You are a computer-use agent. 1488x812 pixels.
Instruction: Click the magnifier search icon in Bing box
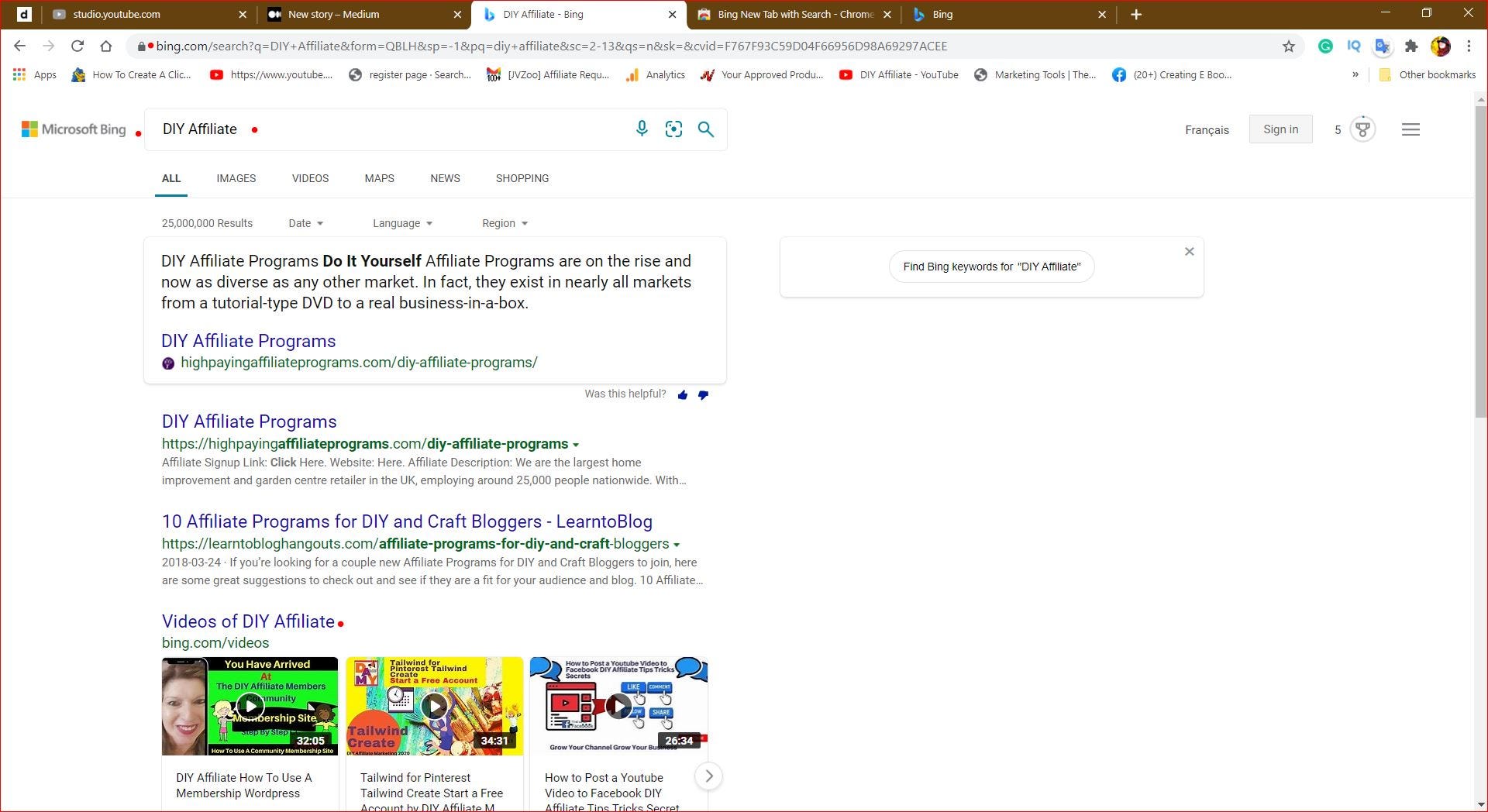[x=705, y=129]
